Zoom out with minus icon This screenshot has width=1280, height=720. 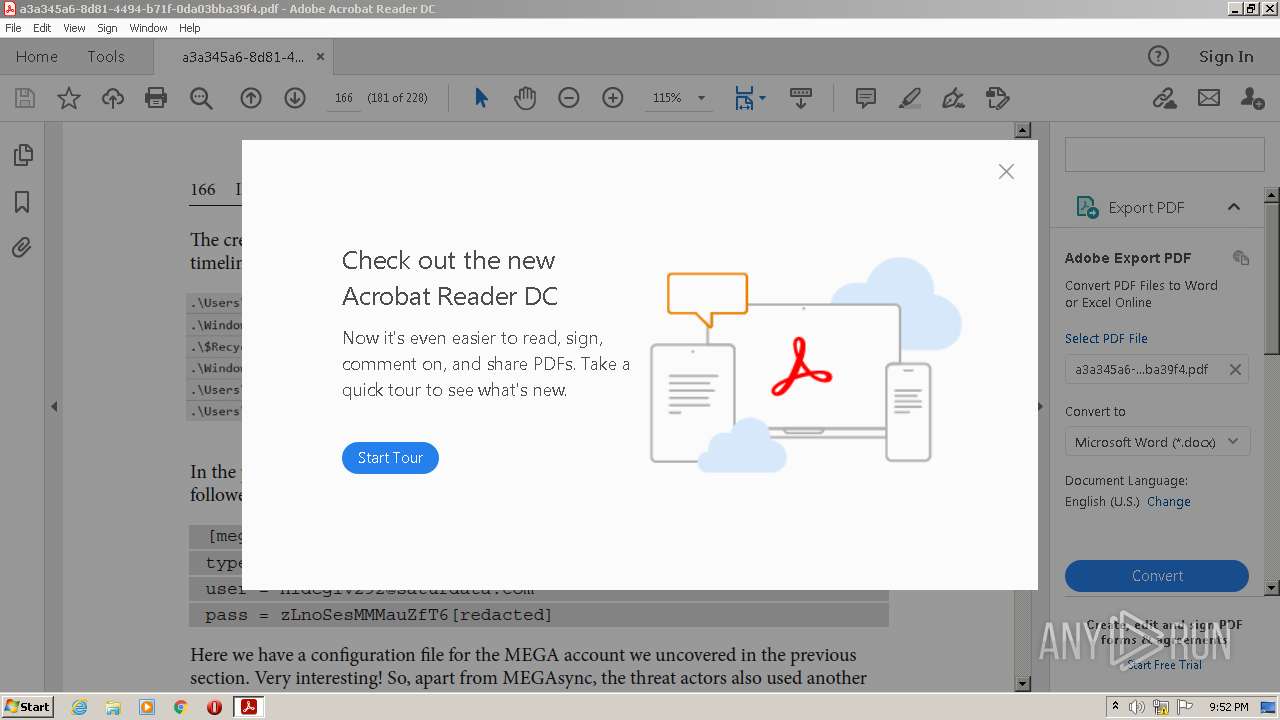pos(569,98)
